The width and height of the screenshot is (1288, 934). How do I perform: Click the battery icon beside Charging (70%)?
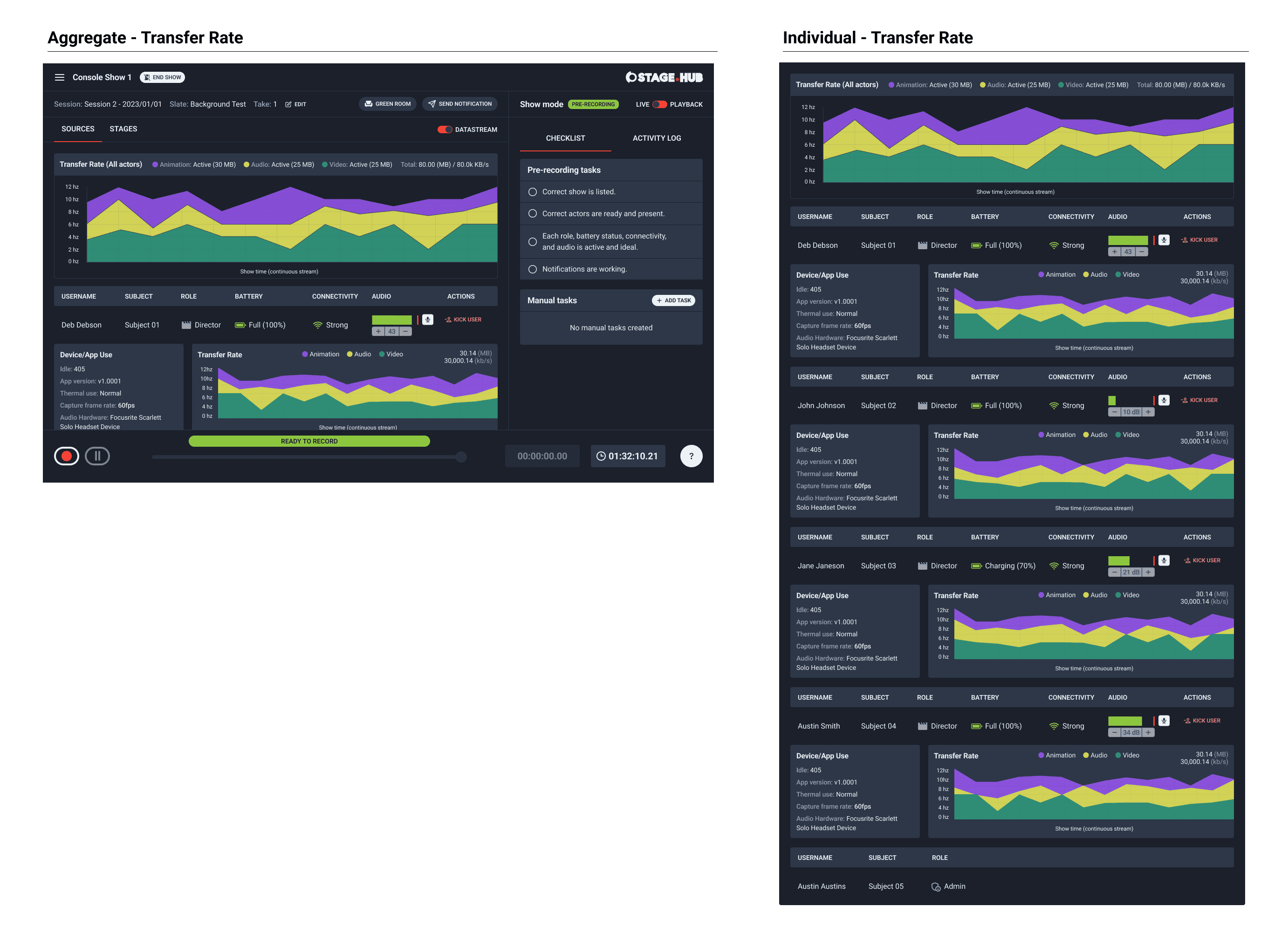[x=976, y=566]
